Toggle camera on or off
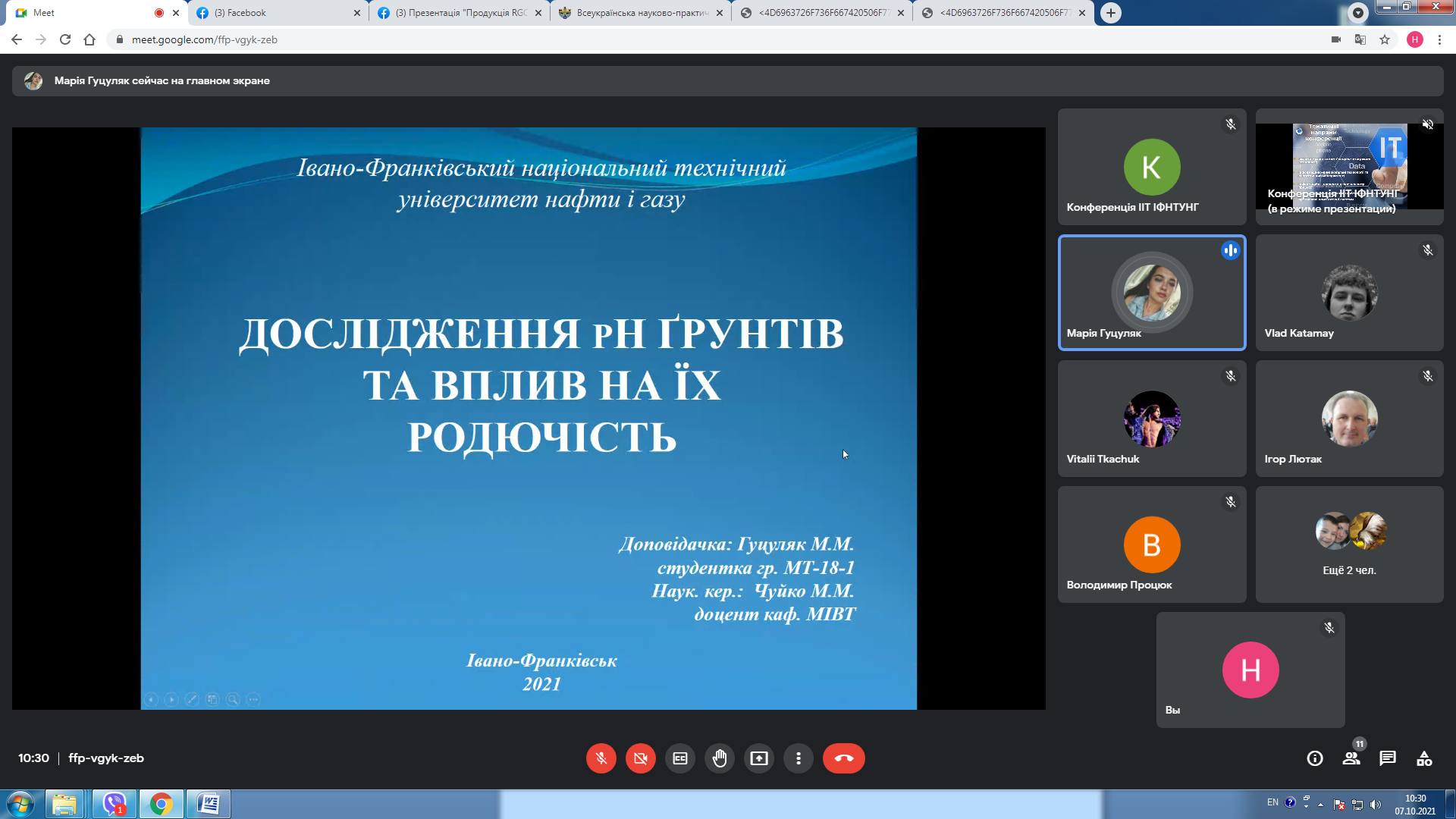The height and width of the screenshot is (819, 1456). [640, 758]
